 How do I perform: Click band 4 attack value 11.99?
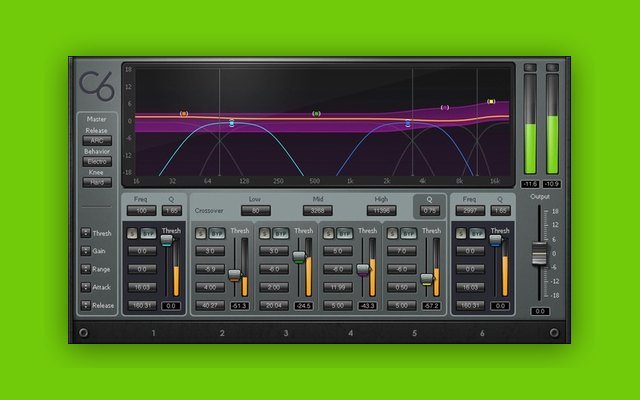[x=338, y=287]
